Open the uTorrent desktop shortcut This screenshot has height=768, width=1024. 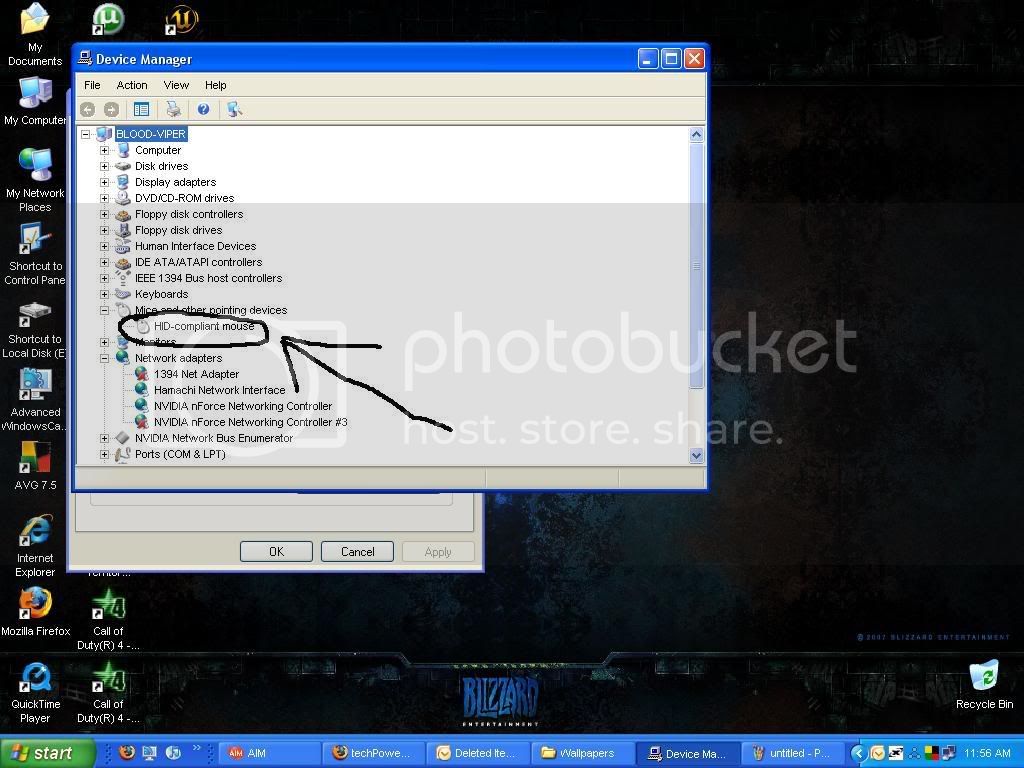[108, 19]
